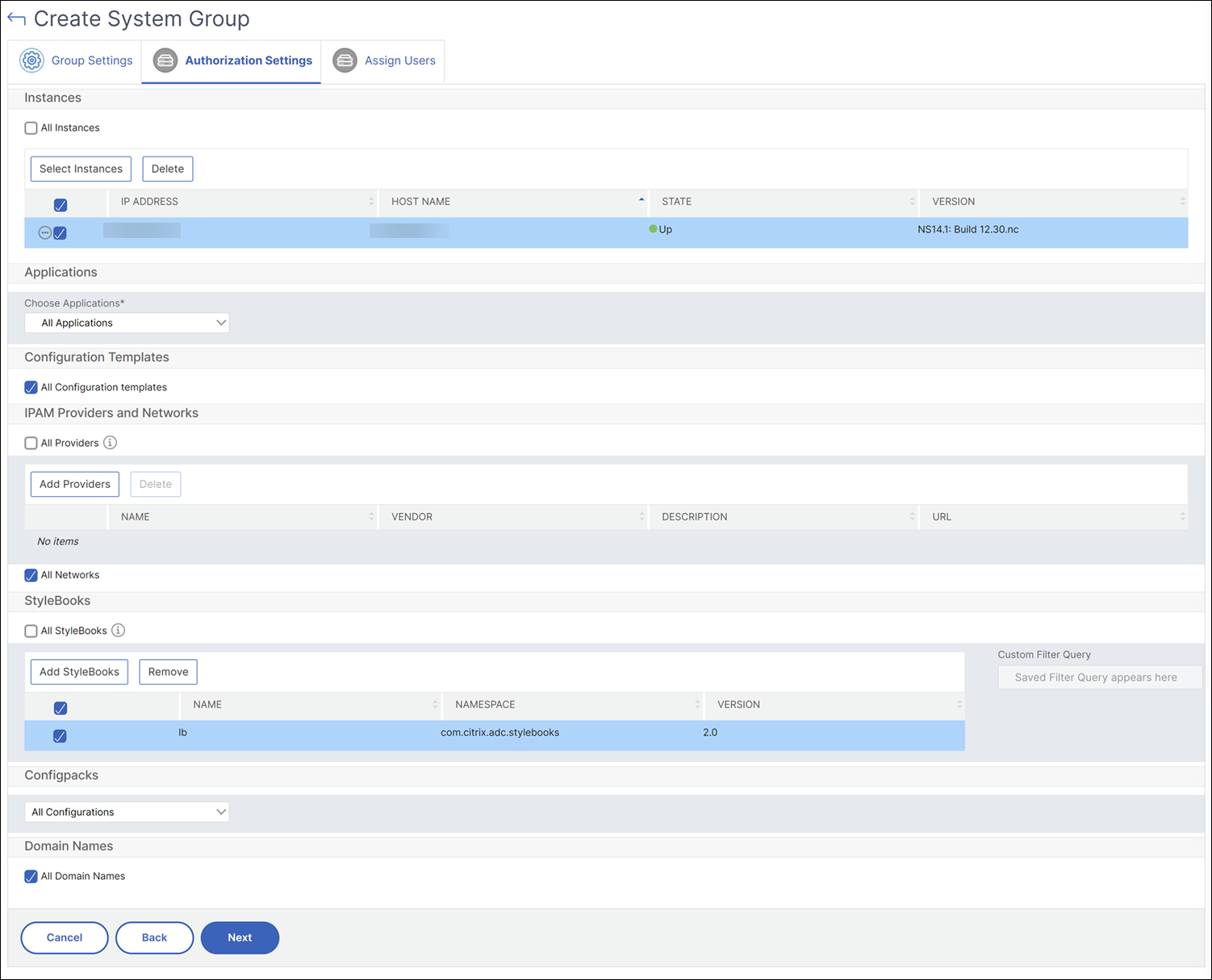
Task: Sort providers table by NAME column
Action: [x=242, y=517]
